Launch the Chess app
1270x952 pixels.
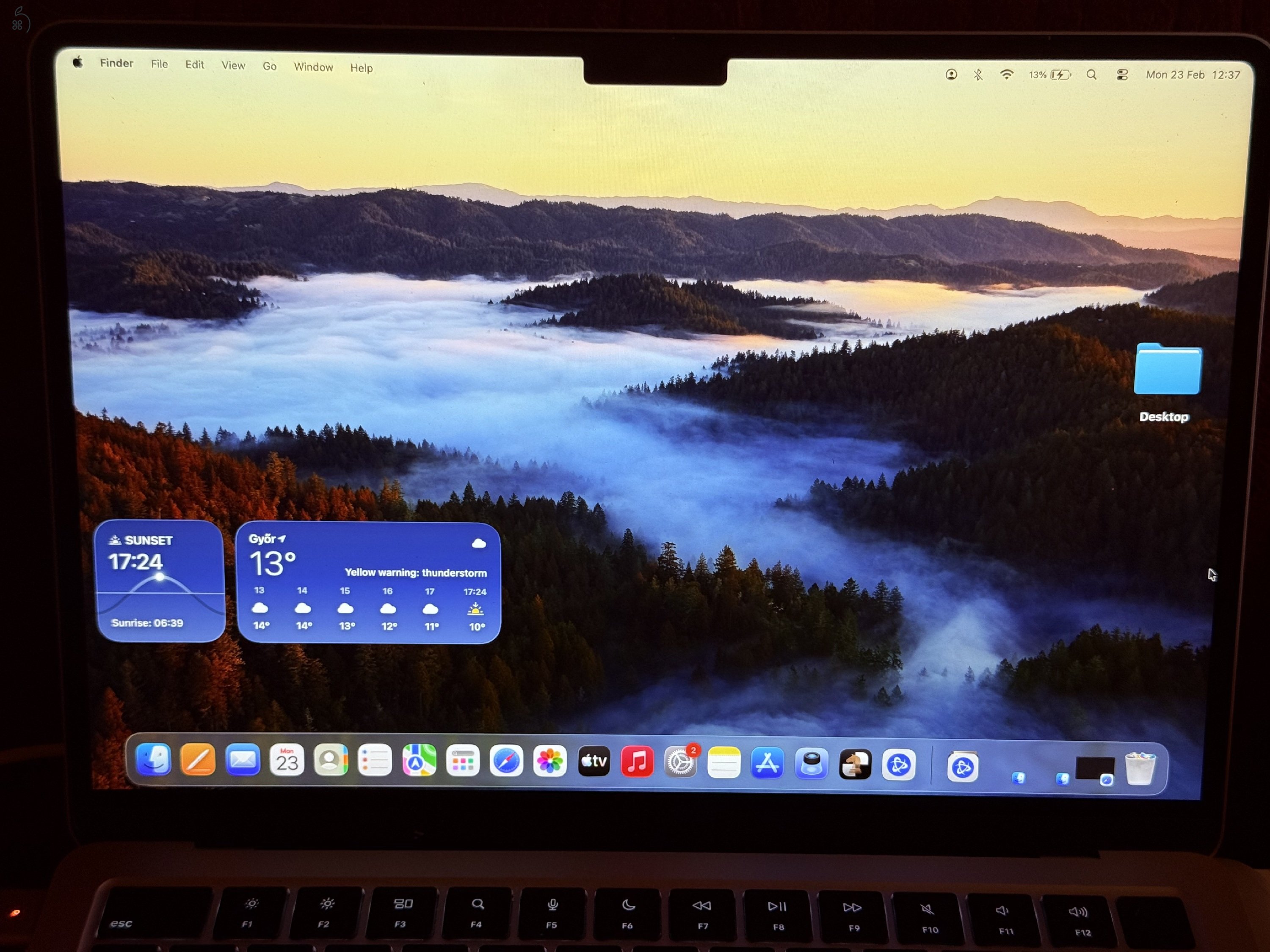tap(855, 762)
